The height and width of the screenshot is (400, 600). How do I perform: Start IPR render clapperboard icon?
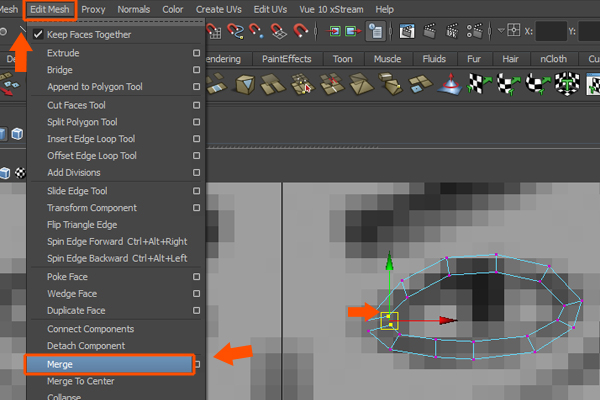[x=452, y=31]
